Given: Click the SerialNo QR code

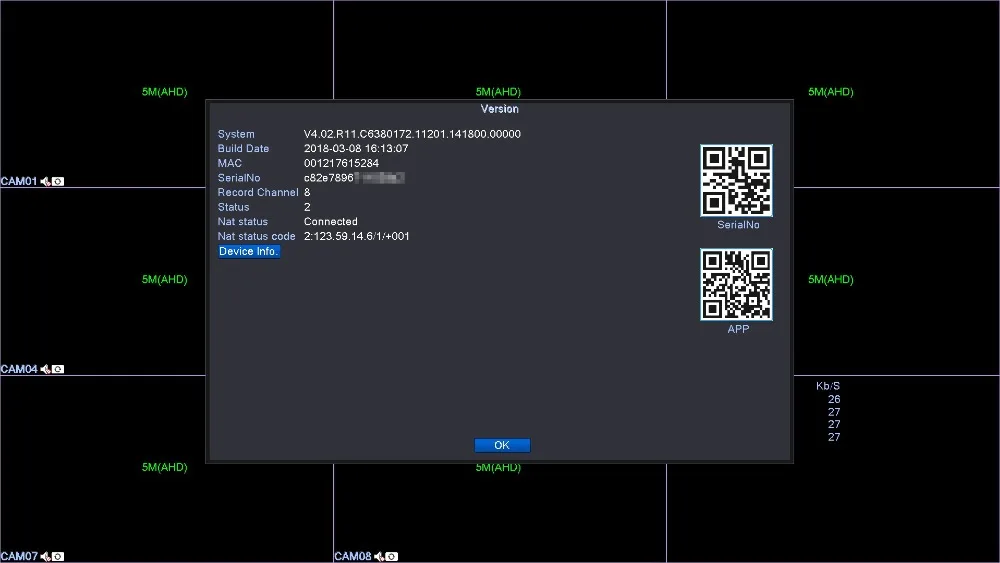Looking at the screenshot, I should [x=737, y=180].
